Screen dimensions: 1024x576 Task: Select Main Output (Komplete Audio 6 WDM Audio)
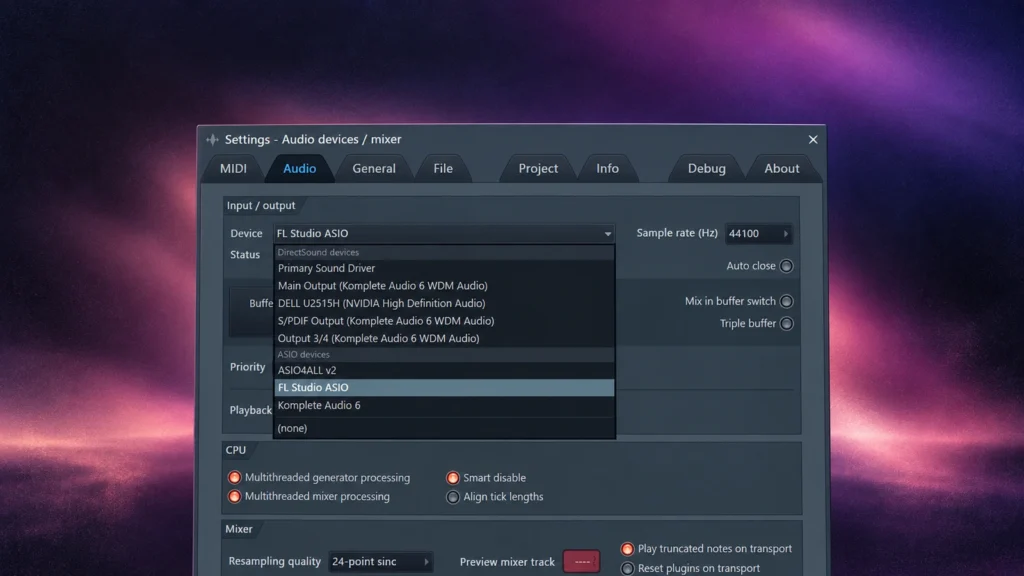[x=444, y=286]
